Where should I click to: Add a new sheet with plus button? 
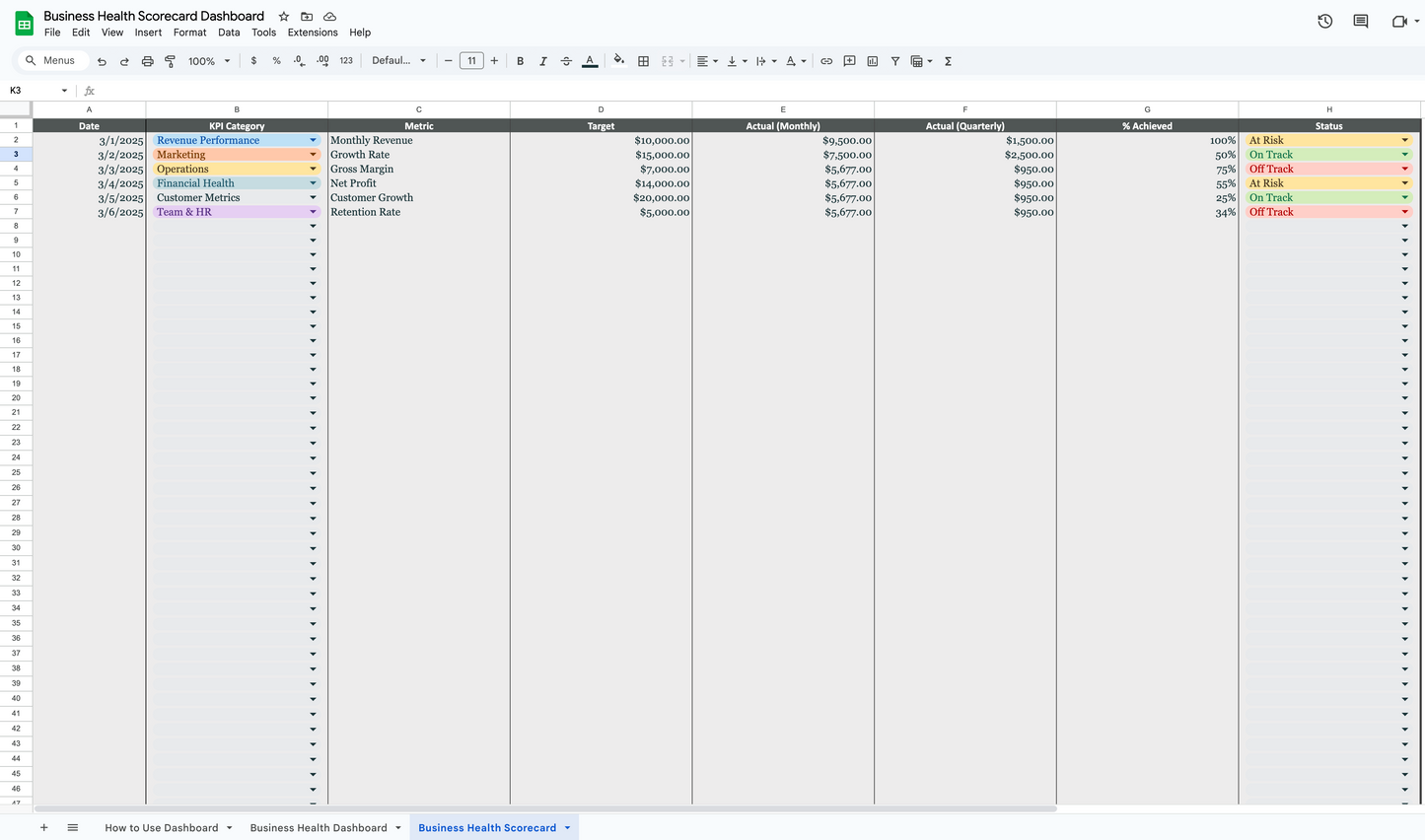43,828
